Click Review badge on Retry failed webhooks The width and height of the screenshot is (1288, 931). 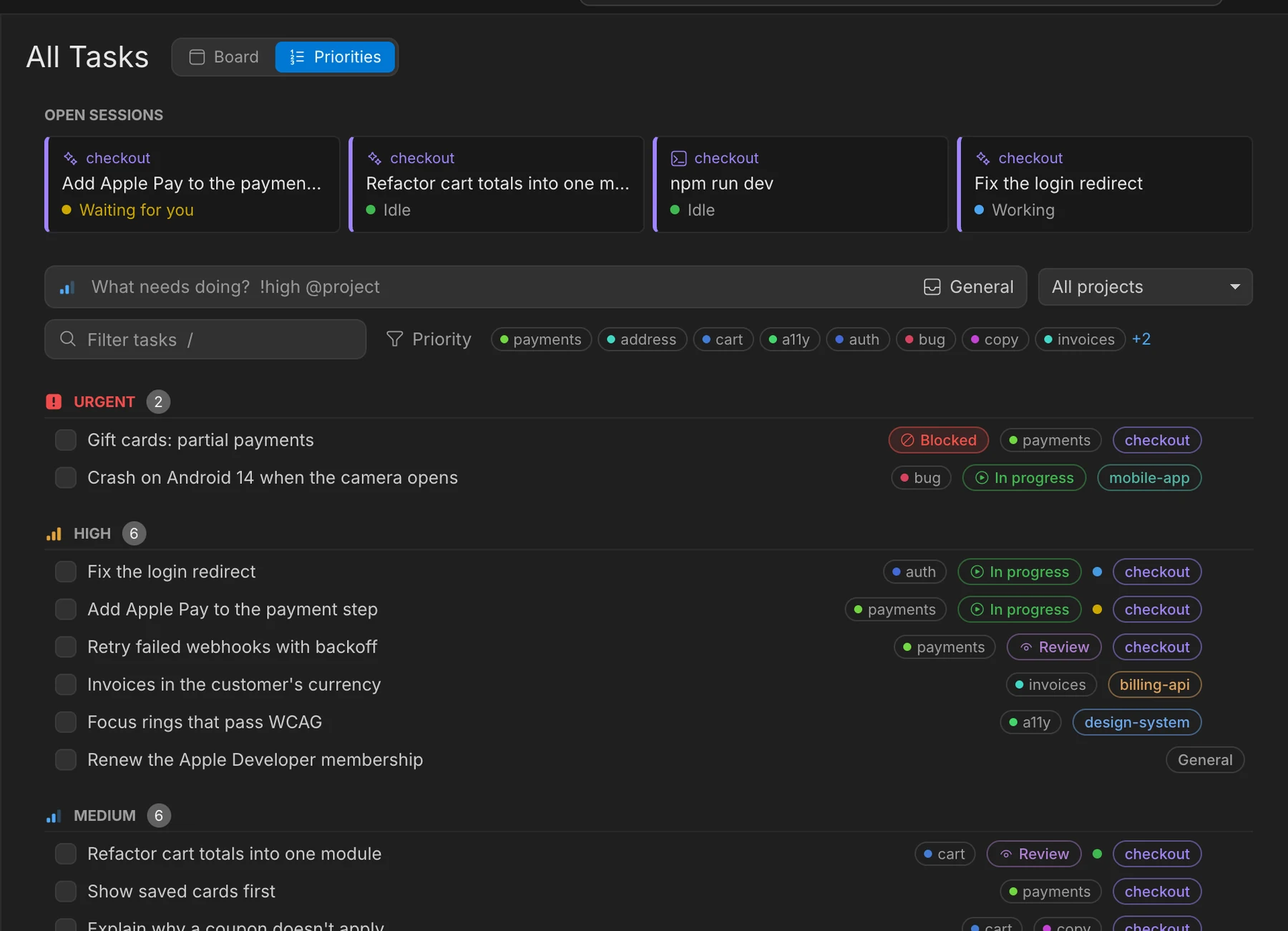(x=1054, y=647)
